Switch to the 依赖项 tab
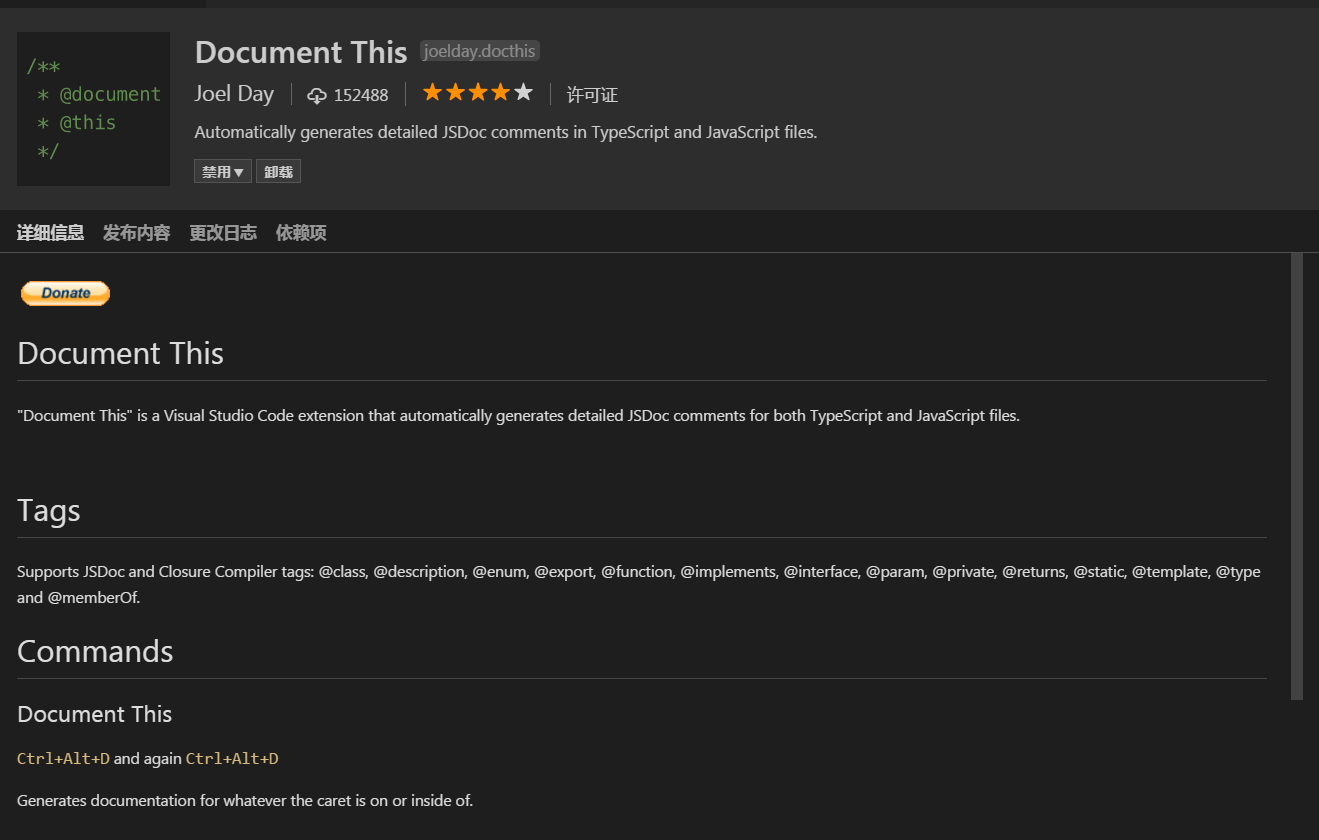The image size is (1319, 840). click(x=301, y=233)
